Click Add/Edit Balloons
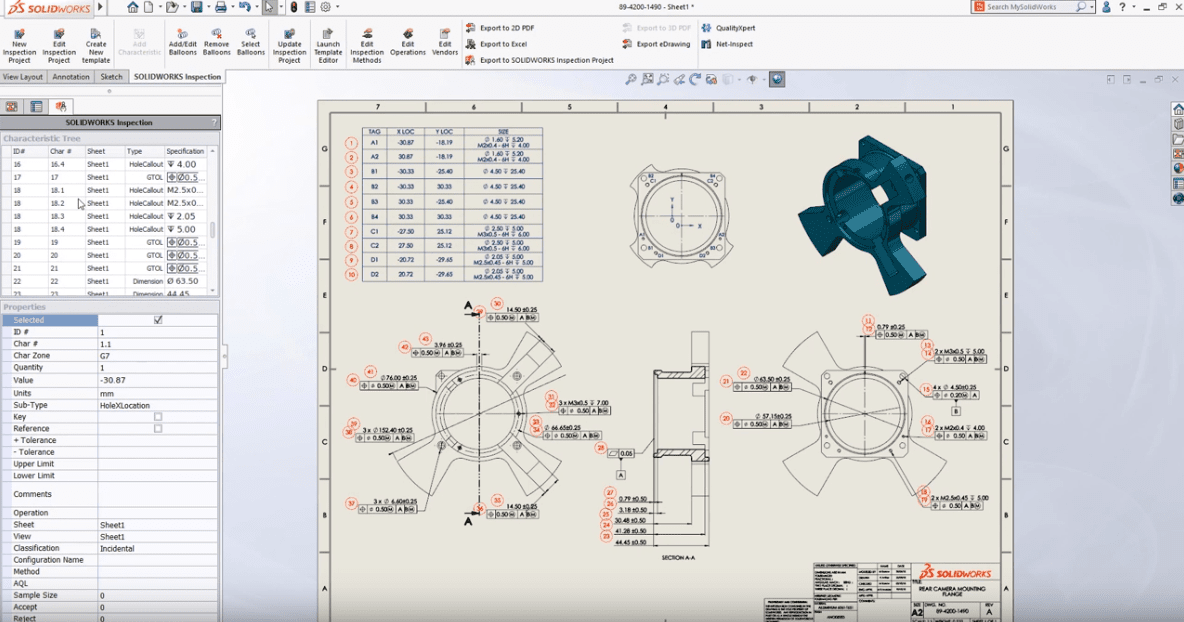Screen dimensions: 1184x622 pyautogui.click(x=182, y=43)
